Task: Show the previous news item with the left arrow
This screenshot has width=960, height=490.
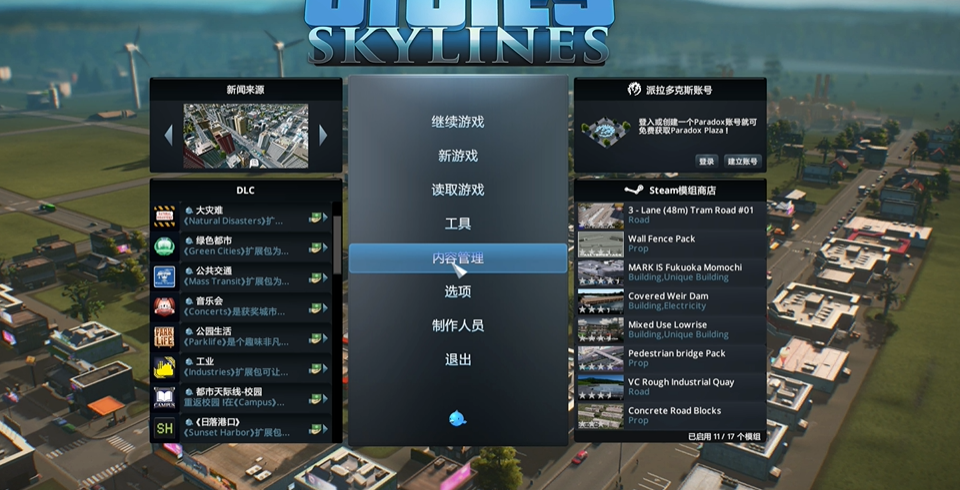Action: click(x=168, y=135)
